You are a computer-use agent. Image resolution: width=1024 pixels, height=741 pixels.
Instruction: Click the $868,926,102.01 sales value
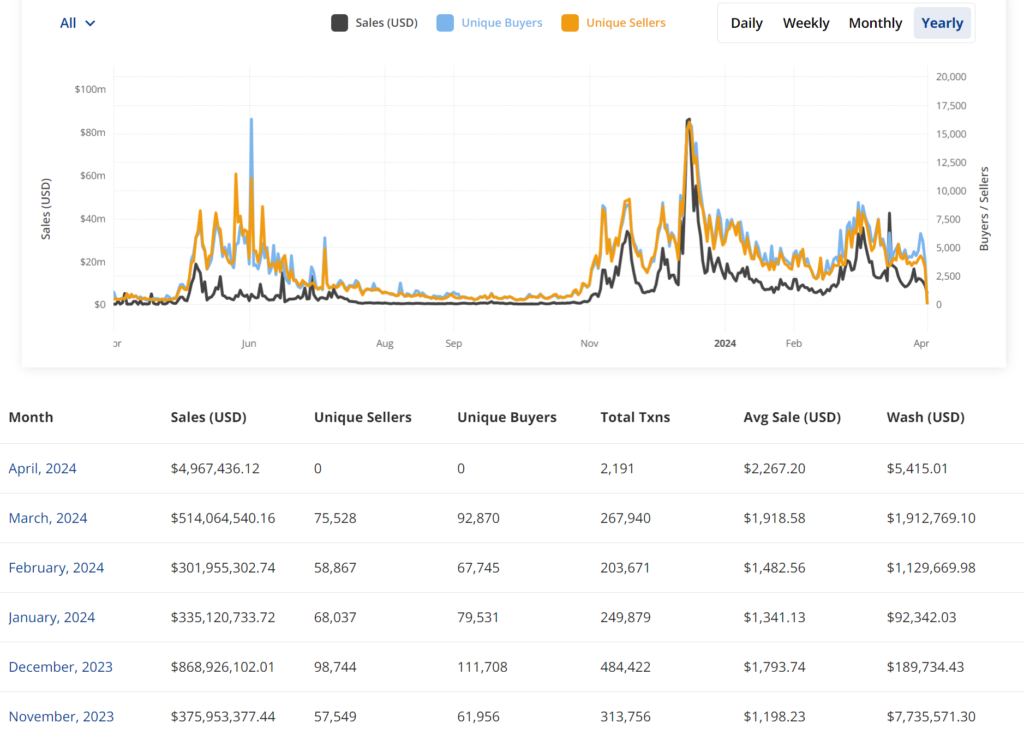(x=223, y=667)
